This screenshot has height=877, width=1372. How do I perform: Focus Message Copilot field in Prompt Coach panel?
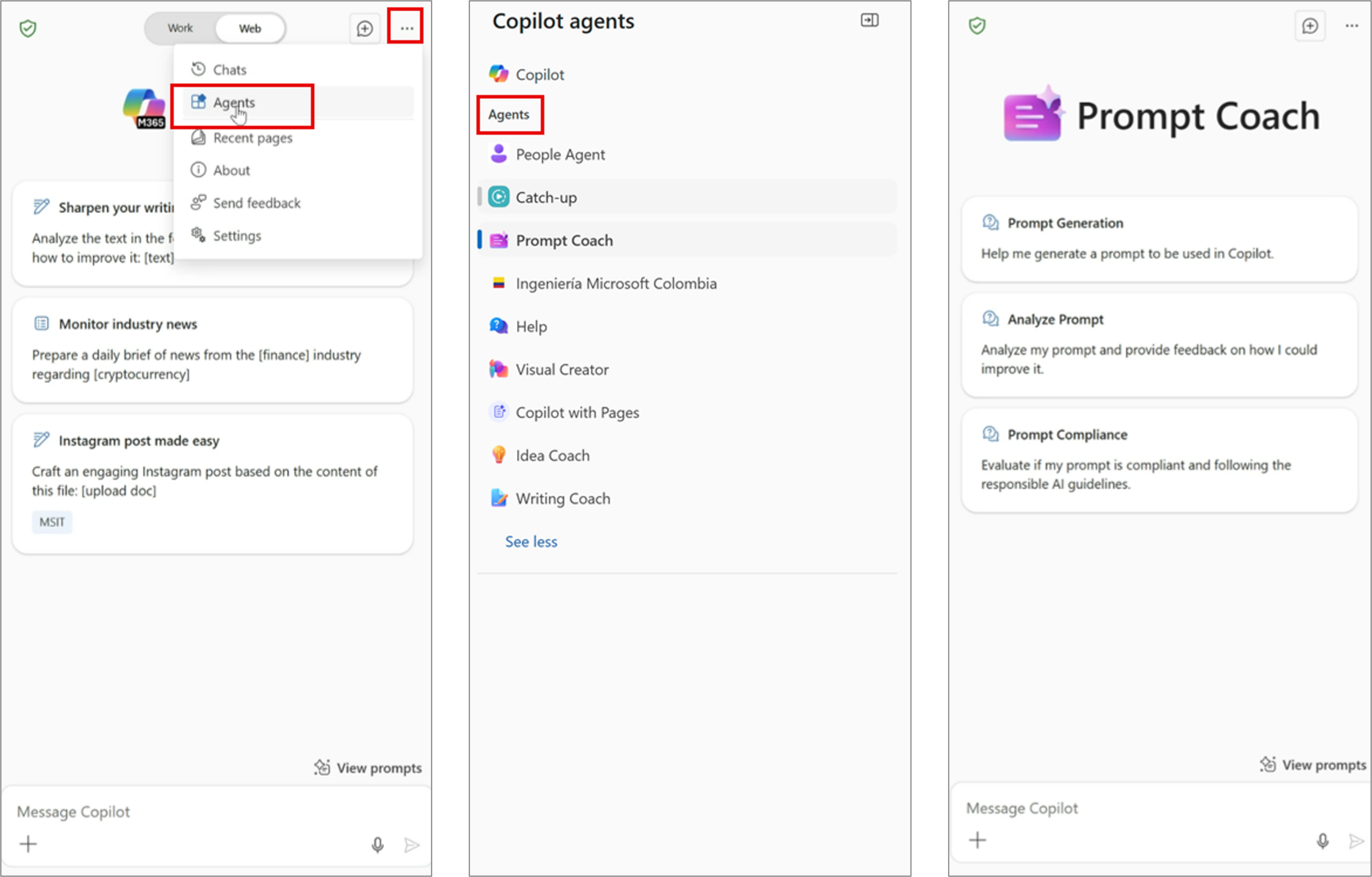click(1159, 808)
